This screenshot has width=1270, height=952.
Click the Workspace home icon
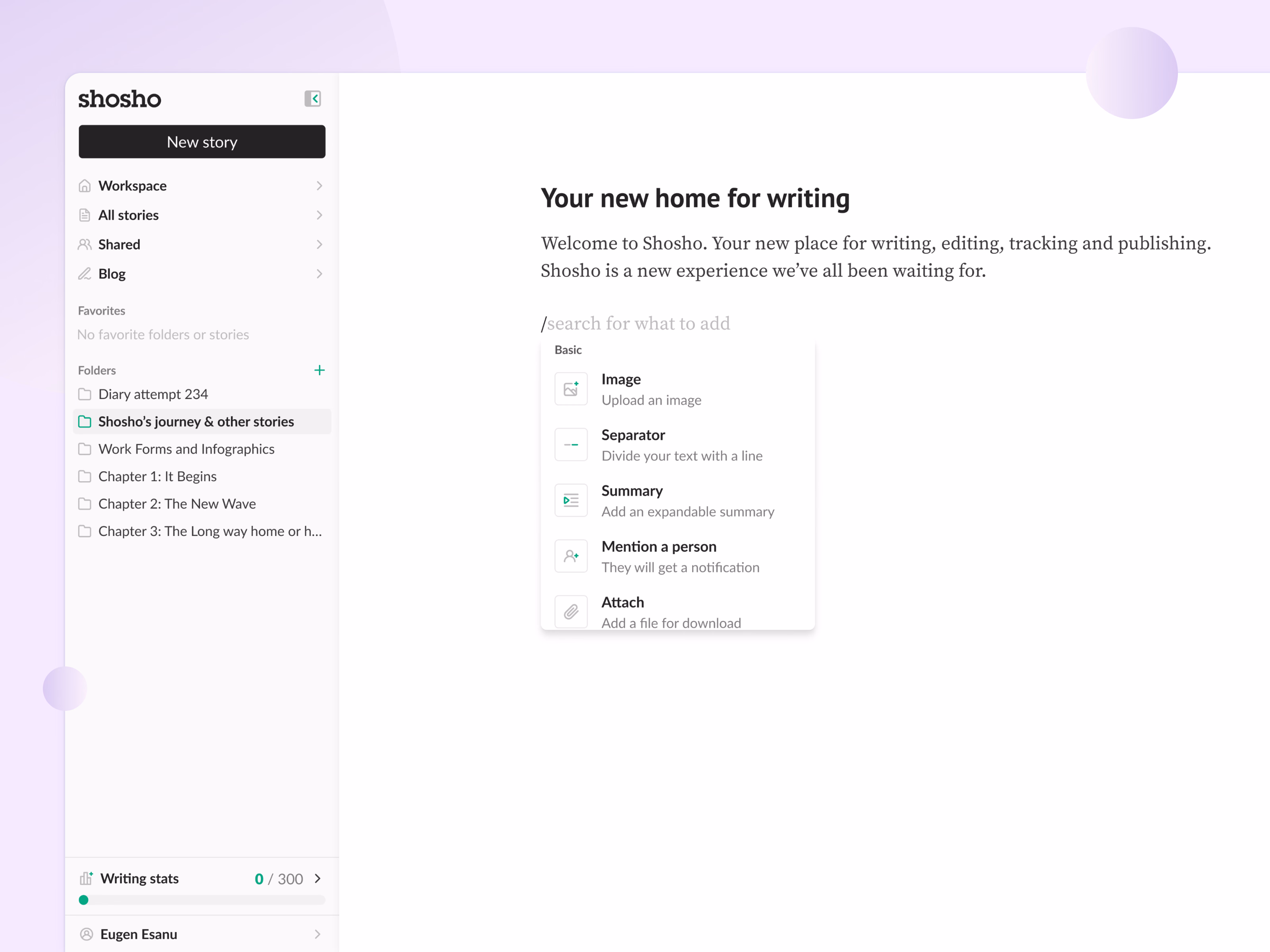click(x=85, y=186)
